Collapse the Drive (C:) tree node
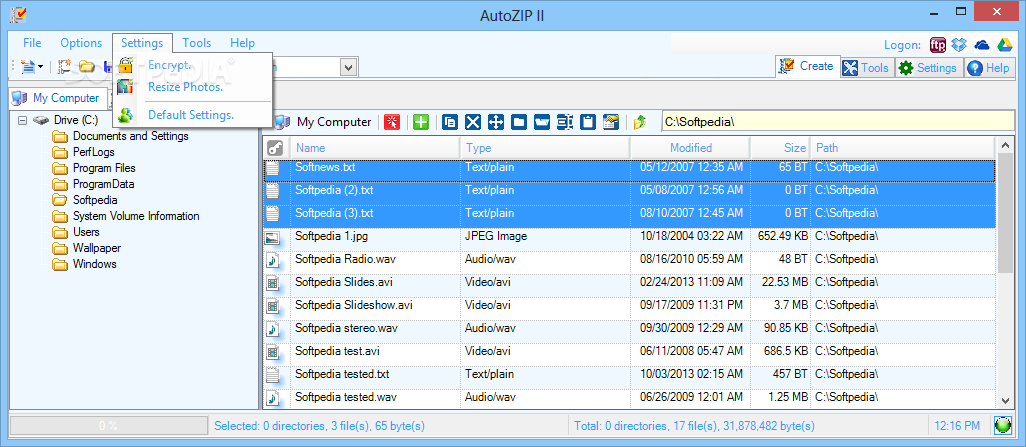Viewport: 1026px width, 447px height. [23, 120]
